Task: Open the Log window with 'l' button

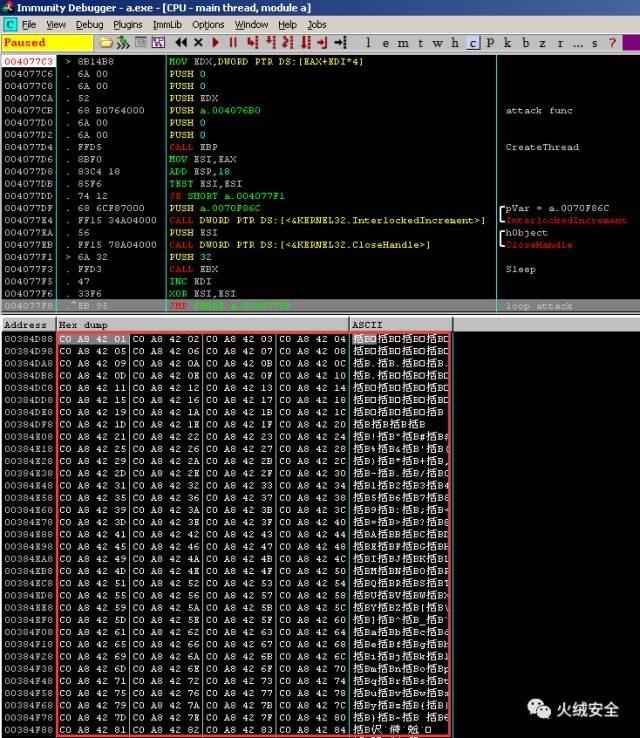Action: coord(368,43)
